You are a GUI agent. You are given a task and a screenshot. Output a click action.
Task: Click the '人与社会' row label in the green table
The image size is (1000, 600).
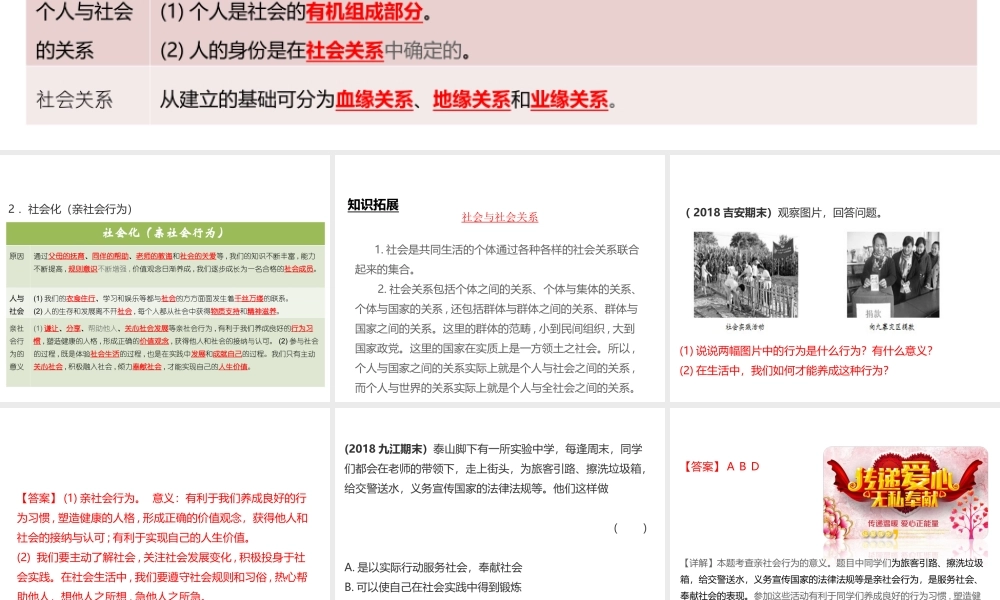click(17, 305)
